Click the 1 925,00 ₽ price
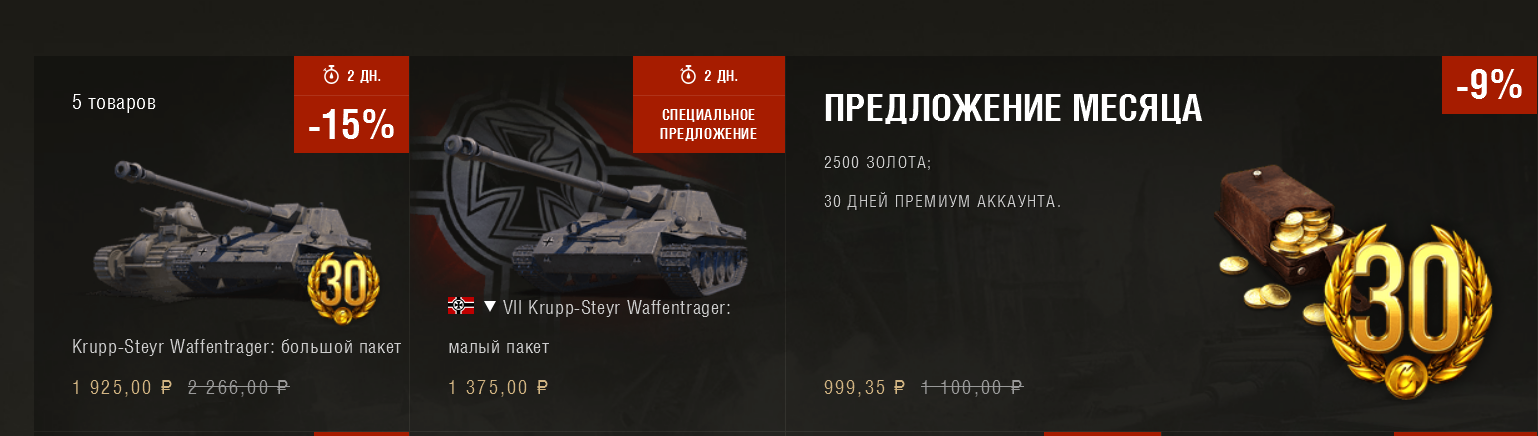Image resolution: width=1538 pixels, height=436 pixels. point(125,387)
